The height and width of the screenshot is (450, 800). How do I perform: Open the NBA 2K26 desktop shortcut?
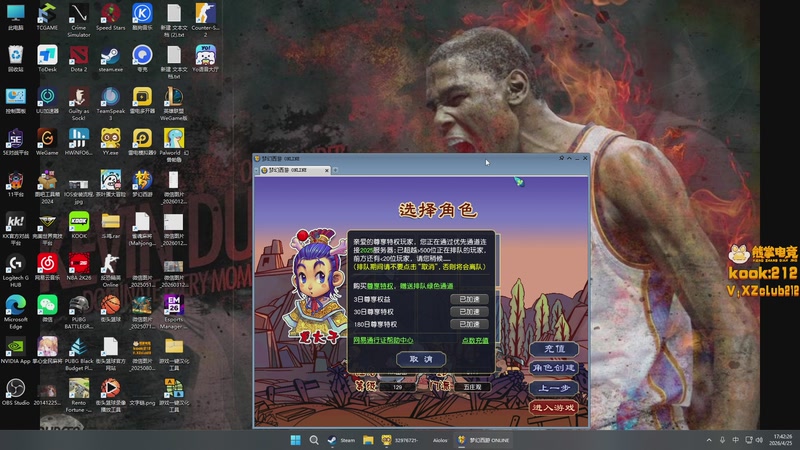tap(79, 267)
